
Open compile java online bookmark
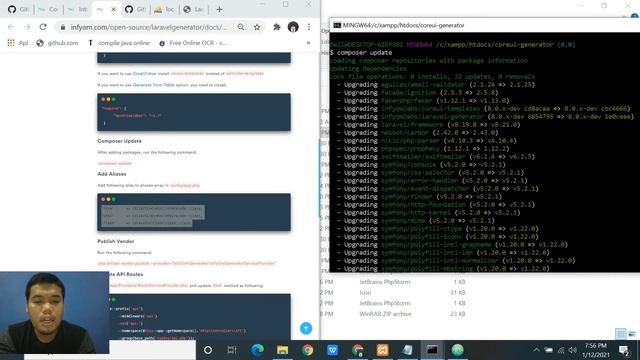tap(119, 43)
